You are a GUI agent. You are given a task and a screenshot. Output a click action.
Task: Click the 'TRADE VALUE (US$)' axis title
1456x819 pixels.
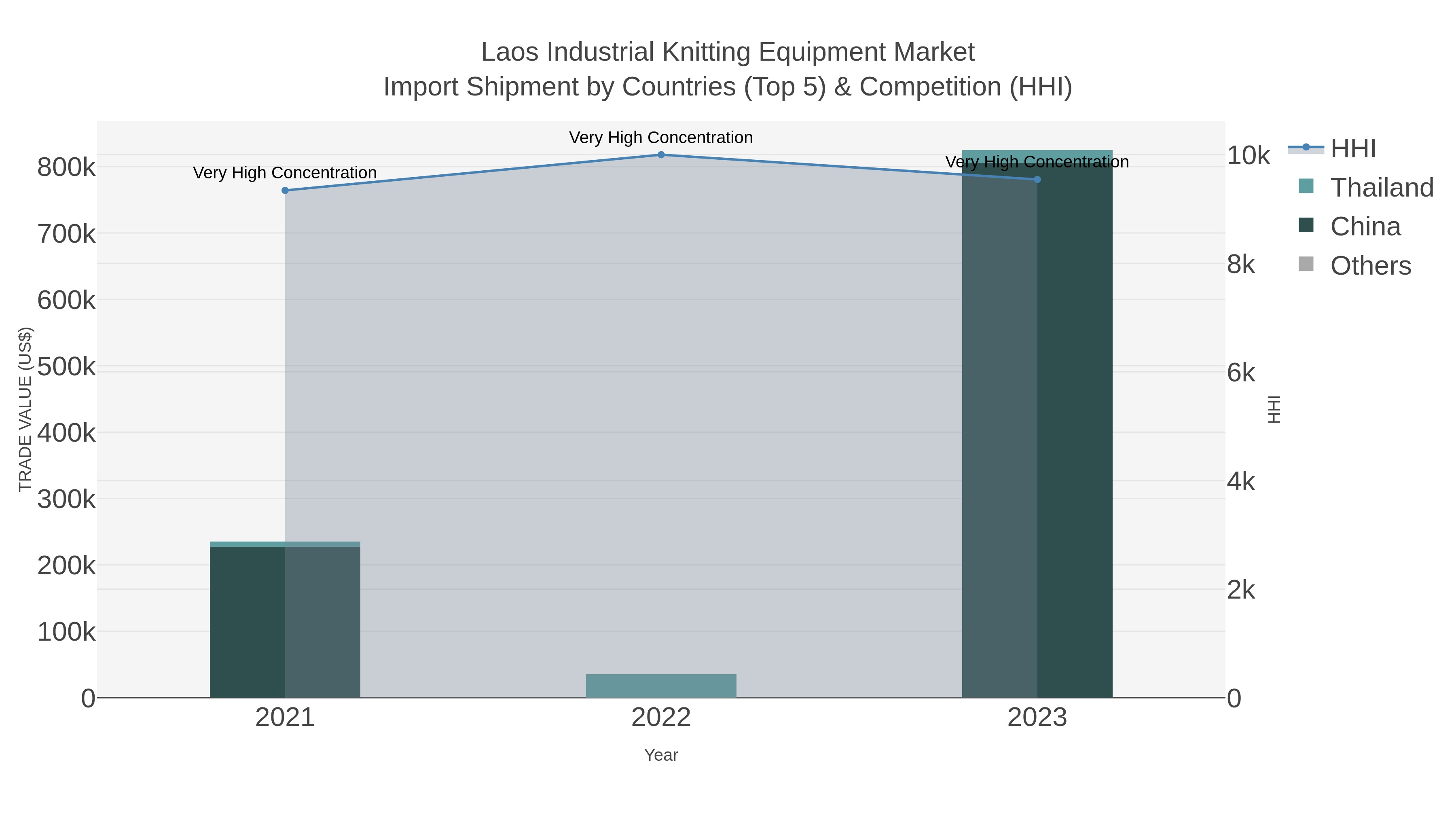point(25,409)
